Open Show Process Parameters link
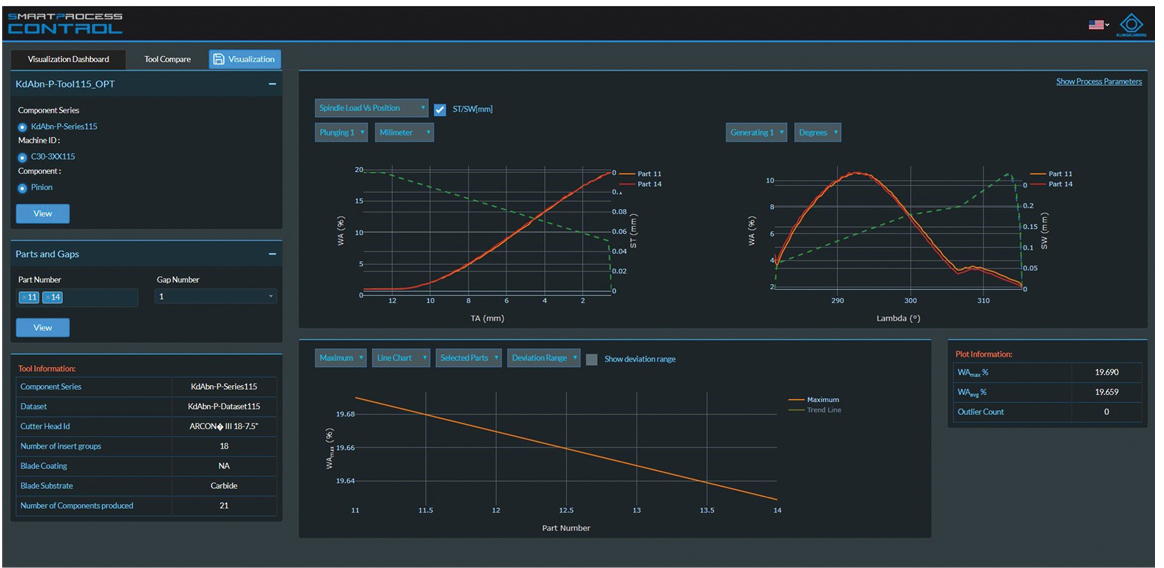 pos(1099,82)
